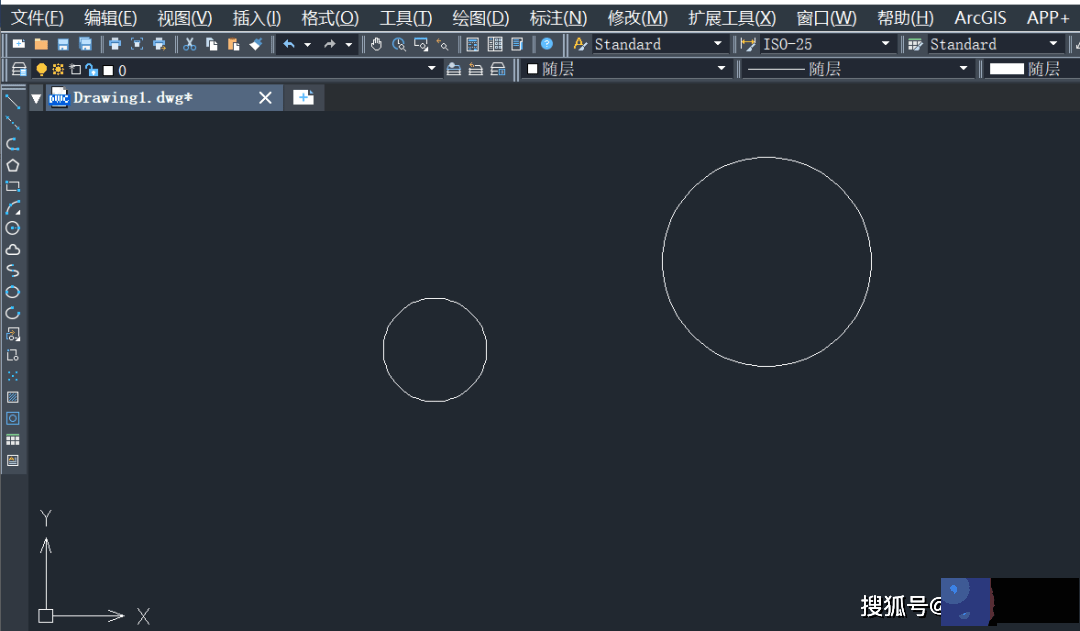Click the Insert Block tool

(12, 334)
